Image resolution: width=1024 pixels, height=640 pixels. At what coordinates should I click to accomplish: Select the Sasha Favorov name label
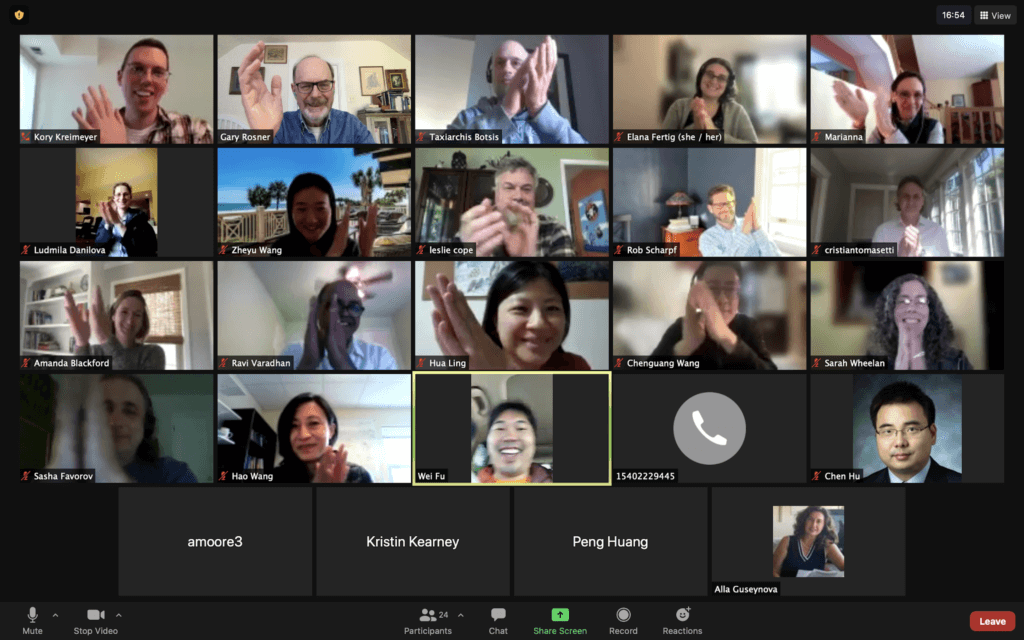pyautogui.click(x=63, y=476)
